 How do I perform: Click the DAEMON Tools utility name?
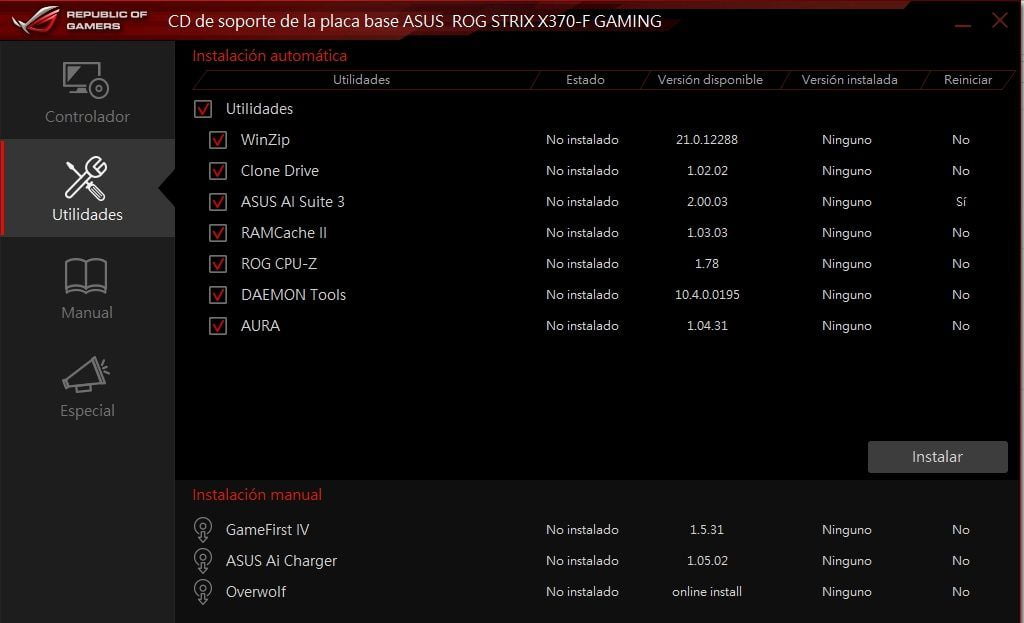pos(293,295)
